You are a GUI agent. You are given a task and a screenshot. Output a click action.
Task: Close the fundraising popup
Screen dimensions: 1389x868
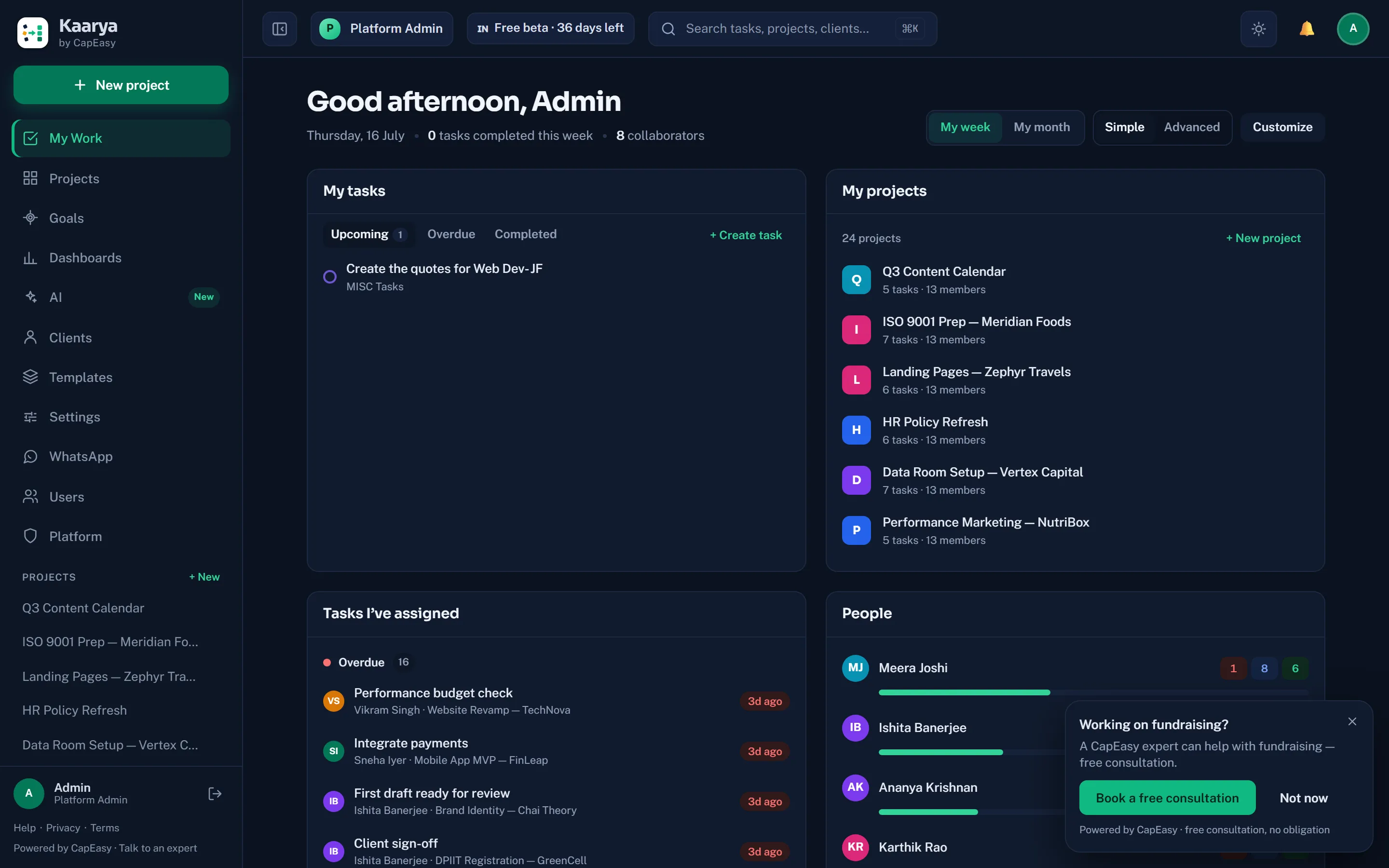click(x=1352, y=721)
